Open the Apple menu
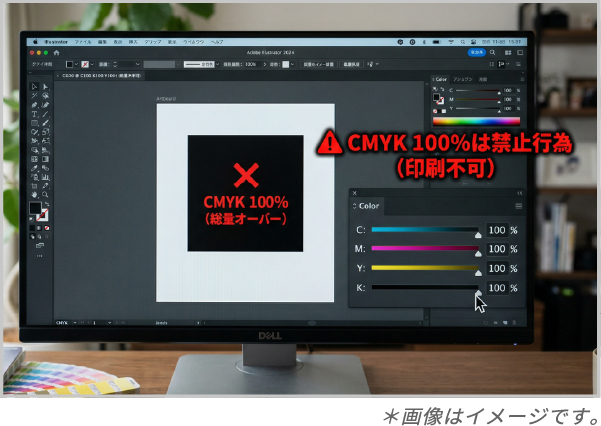 point(35,42)
